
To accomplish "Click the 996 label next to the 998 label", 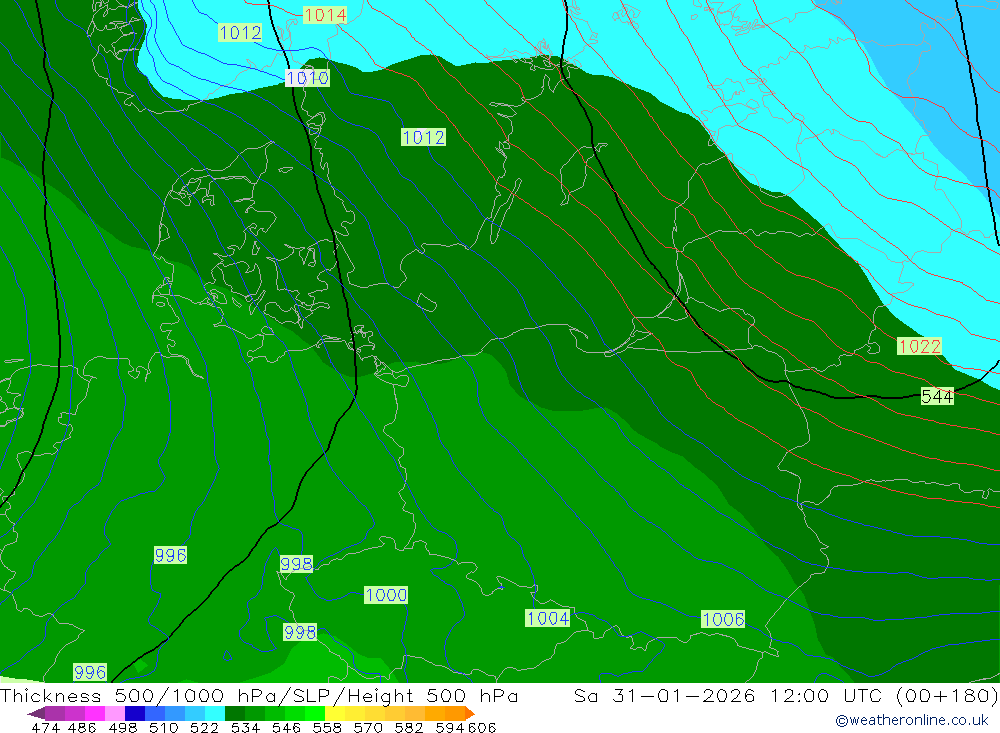I will coord(170,555).
